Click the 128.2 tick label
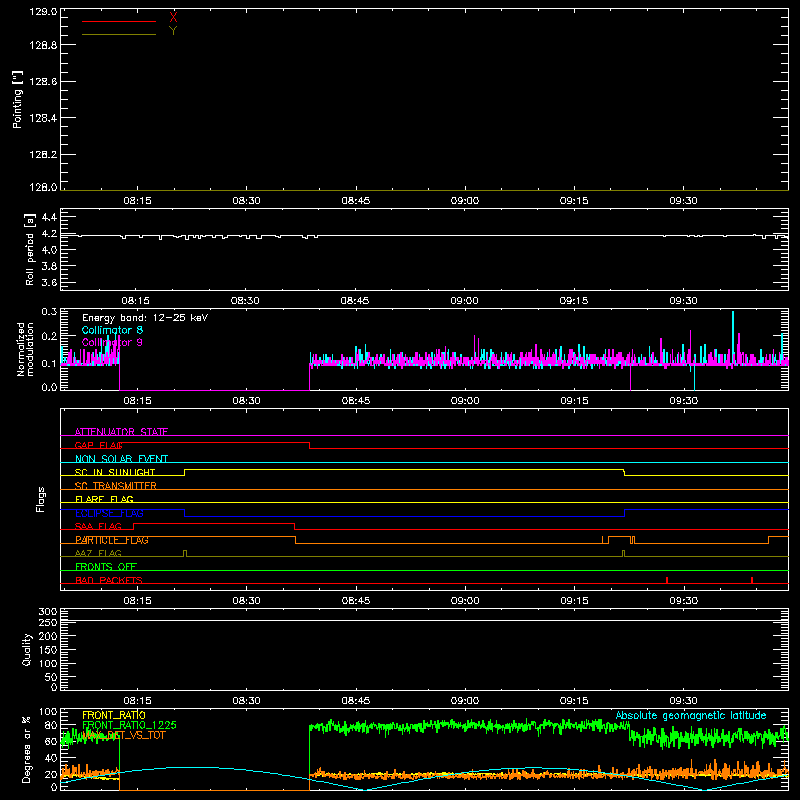 coord(43,155)
